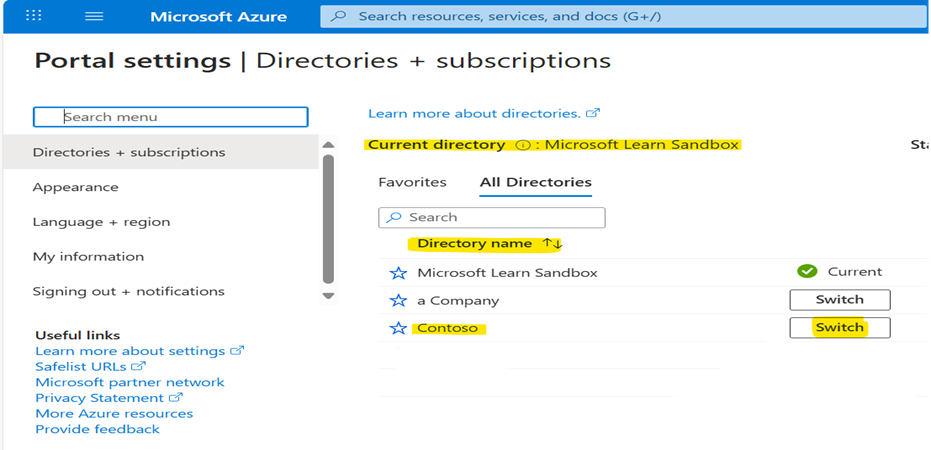Viewport: 931px width, 450px height.
Task: Open the hamburger portal menu
Action: [94, 16]
